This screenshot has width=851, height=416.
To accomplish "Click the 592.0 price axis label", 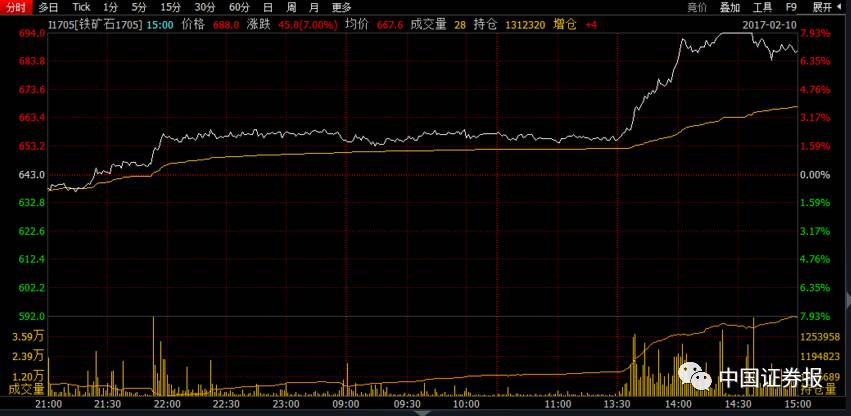I will 33,316.
